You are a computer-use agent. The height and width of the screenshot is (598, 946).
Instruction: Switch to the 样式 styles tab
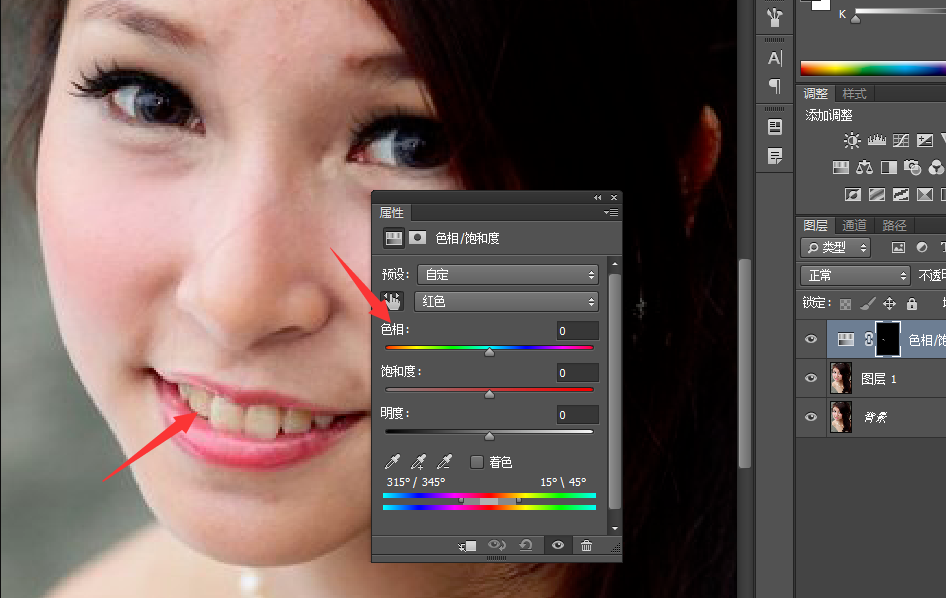[x=854, y=93]
